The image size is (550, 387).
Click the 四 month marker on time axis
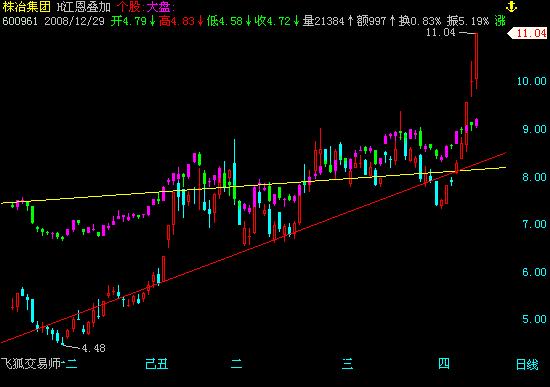point(444,363)
